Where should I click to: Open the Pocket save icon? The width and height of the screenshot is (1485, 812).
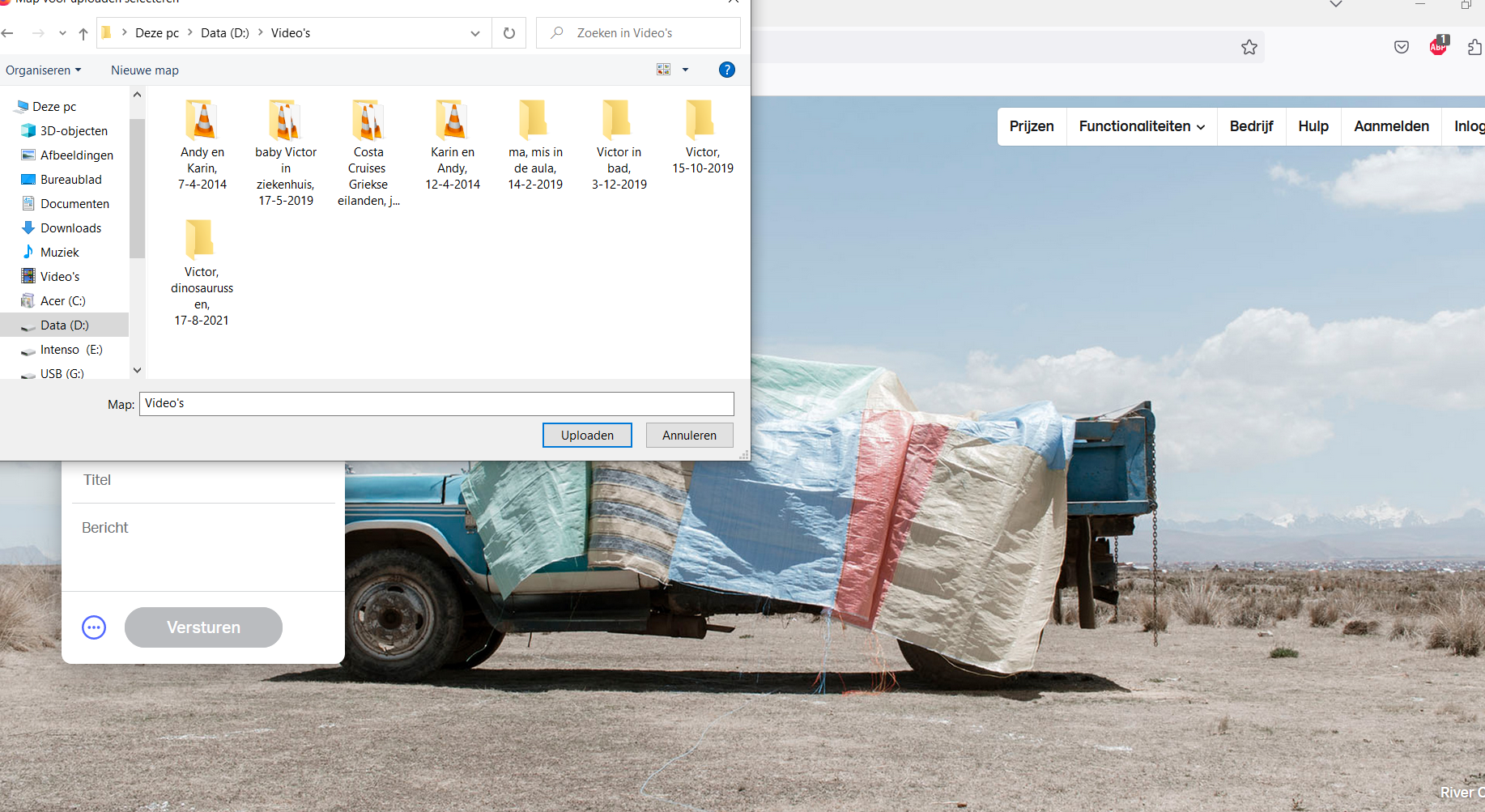click(1401, 47)
